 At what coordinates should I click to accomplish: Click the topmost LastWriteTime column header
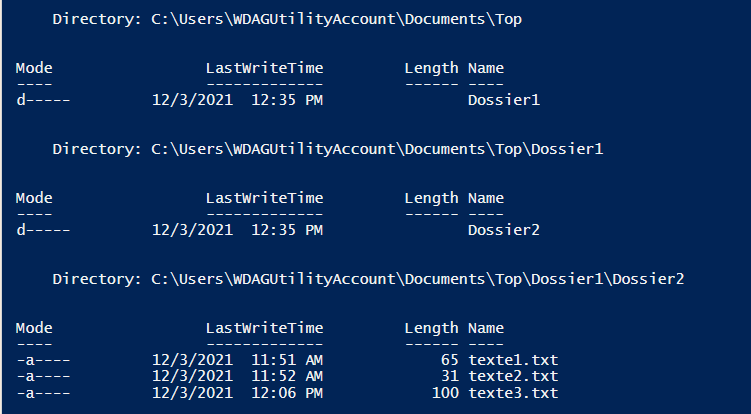pos(264,68)
